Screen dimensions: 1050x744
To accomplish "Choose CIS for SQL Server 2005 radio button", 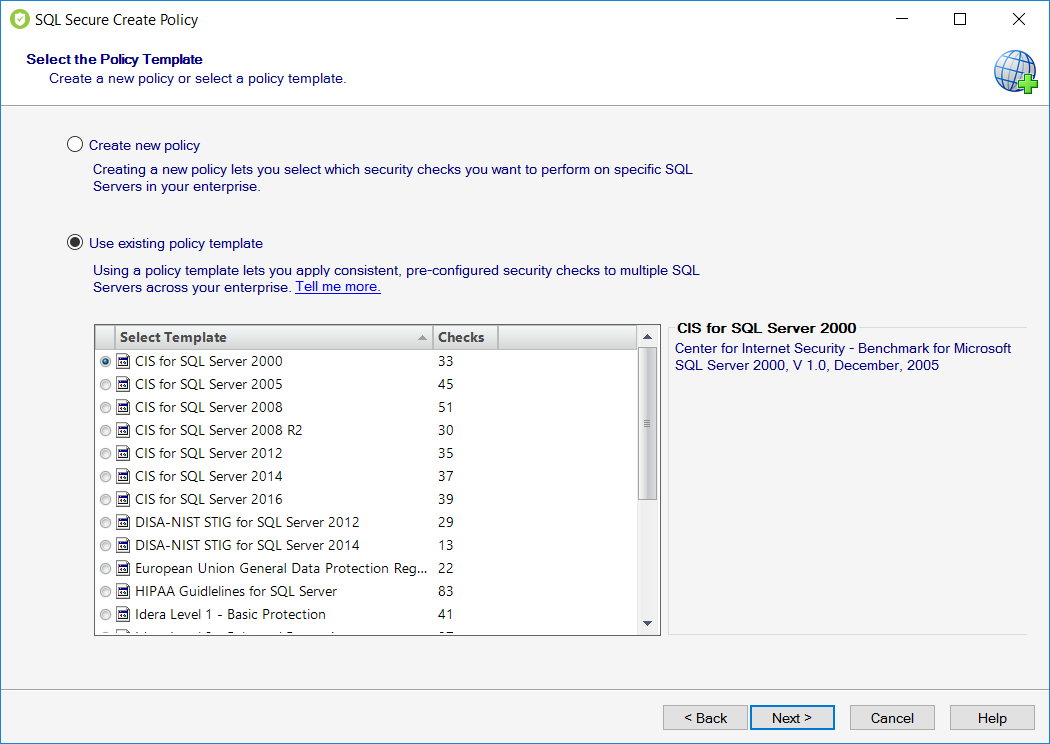I will pos(105,384).
